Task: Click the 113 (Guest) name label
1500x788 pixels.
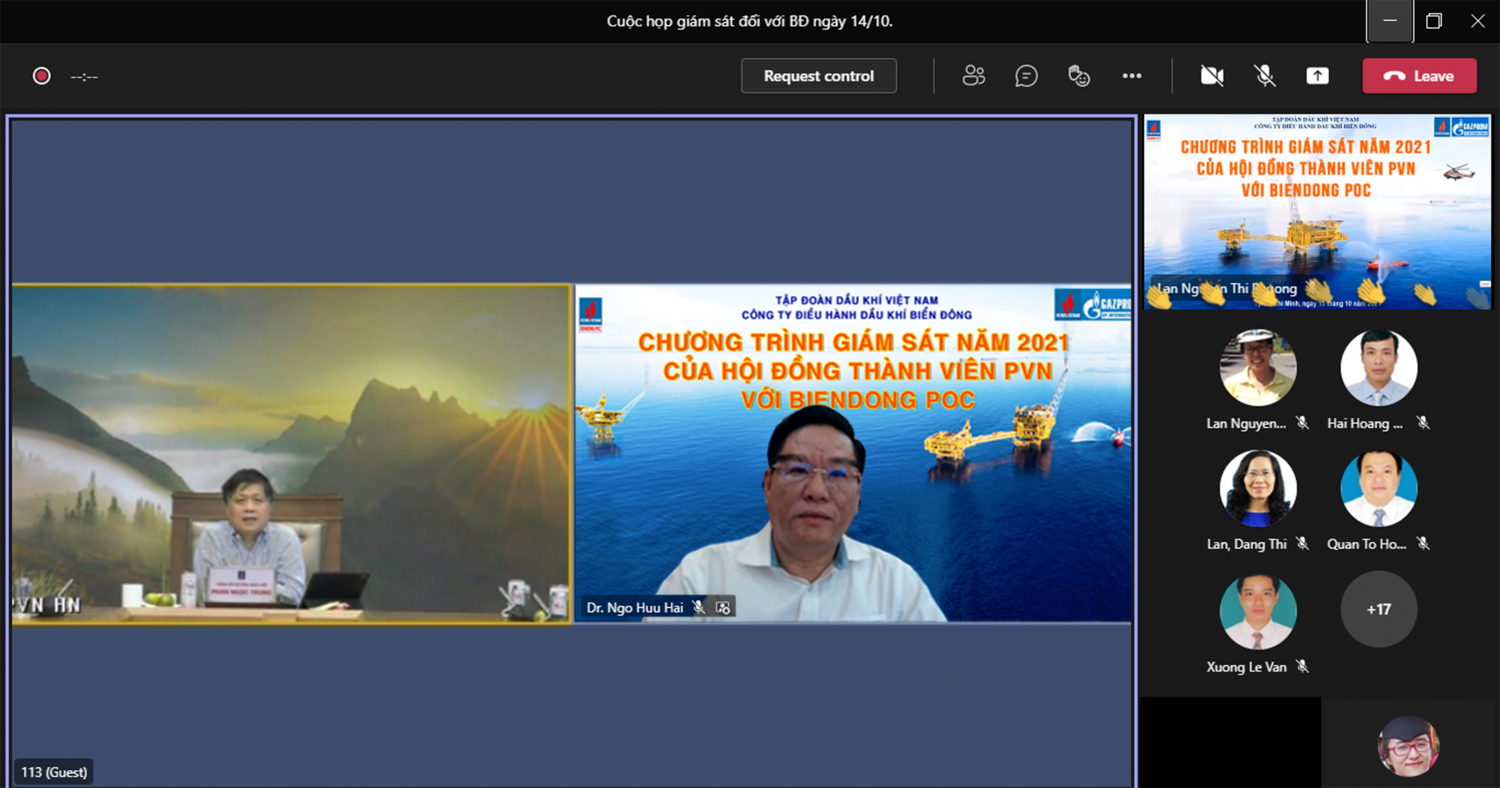Action: [x=54, y=772]
